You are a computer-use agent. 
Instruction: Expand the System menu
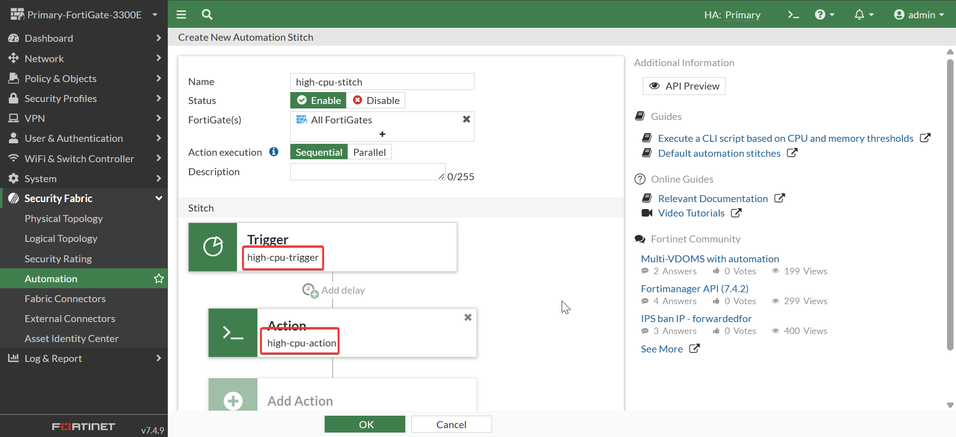(x=84, y=179)
